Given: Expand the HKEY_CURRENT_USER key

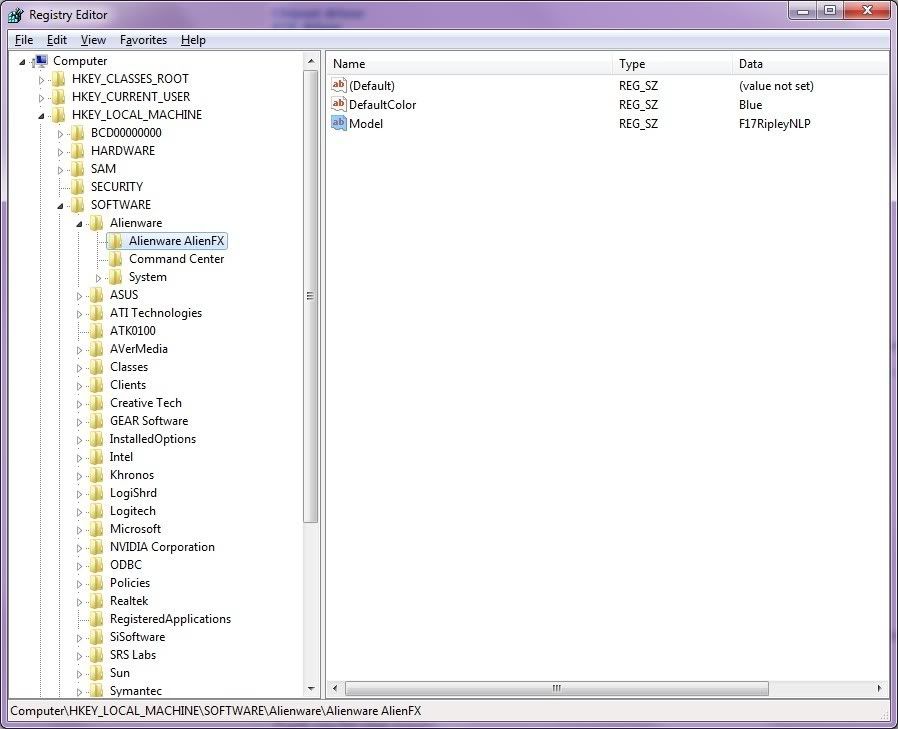Looking at the screenshot, I should pos(41,98).
